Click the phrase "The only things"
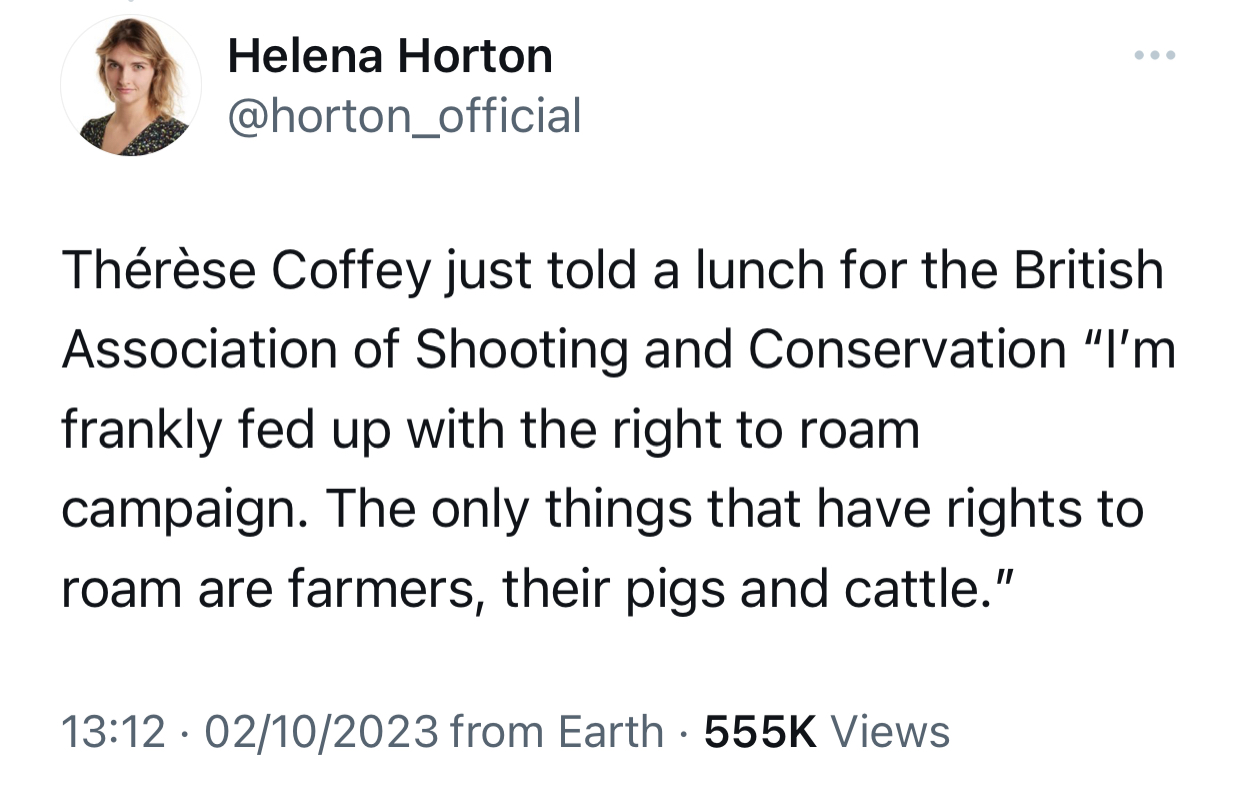1242x791 pixels. click(513, 510)
